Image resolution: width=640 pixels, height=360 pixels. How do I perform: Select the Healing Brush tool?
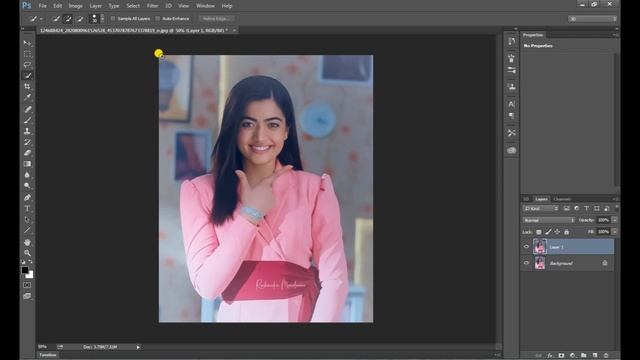coord(27,109)
